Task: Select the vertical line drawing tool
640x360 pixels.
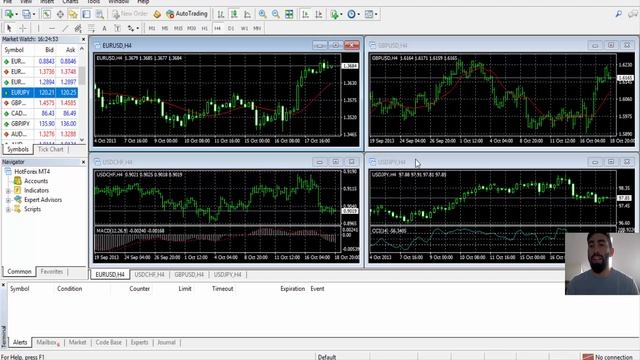Action: (38, 28)
